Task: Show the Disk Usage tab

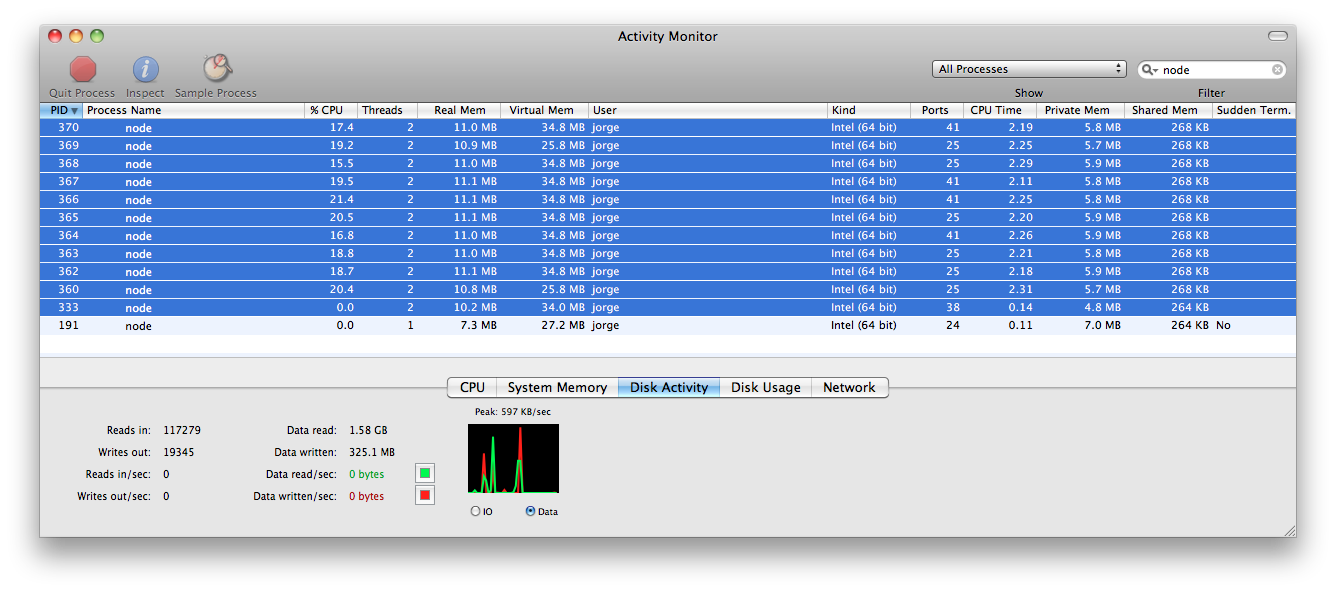Action: pyautogui.click(x=765, y=388)
